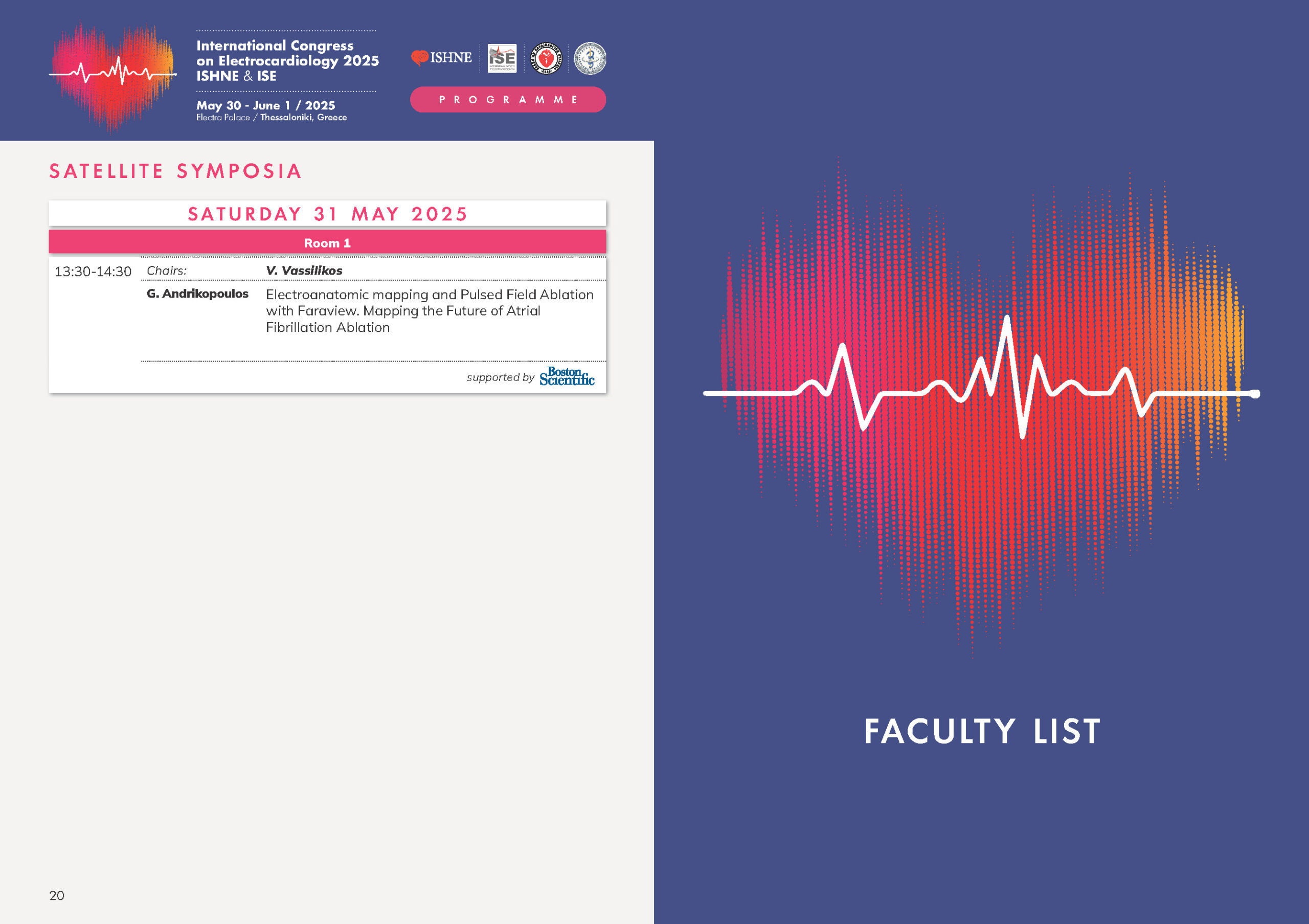Click the Electroanatomic mapping talk title

(428, 311)
